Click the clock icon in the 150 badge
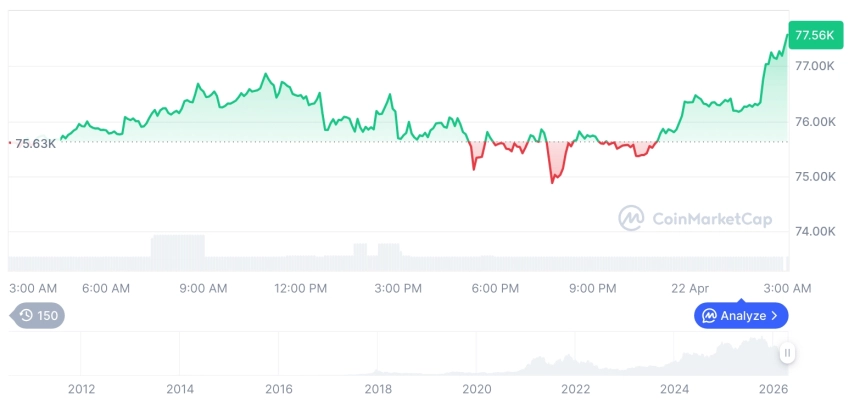This screenshot has height=401, width=860. 26,316
